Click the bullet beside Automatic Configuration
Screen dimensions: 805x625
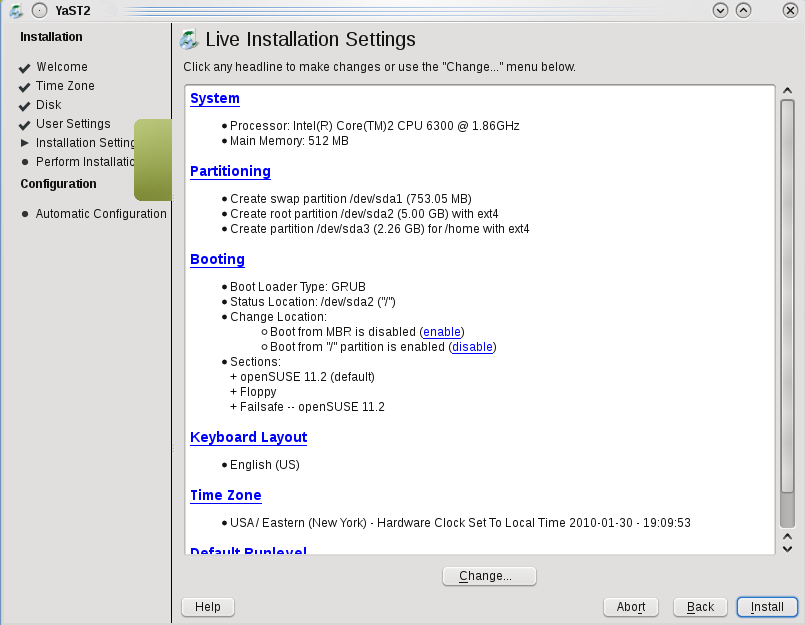pyautogui.click(x=25, y=214)
